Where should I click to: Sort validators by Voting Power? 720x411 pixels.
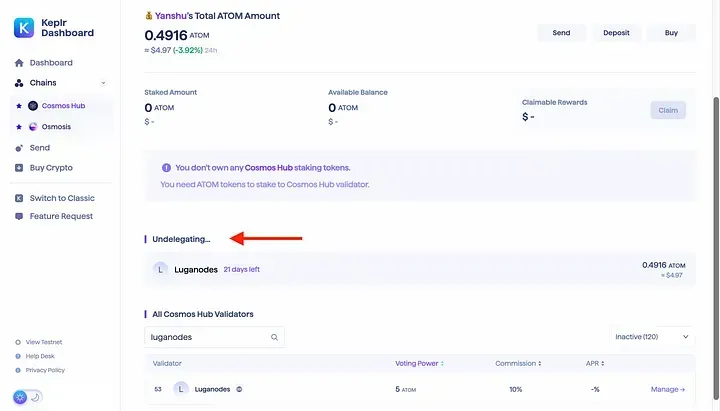pos(419,363)
